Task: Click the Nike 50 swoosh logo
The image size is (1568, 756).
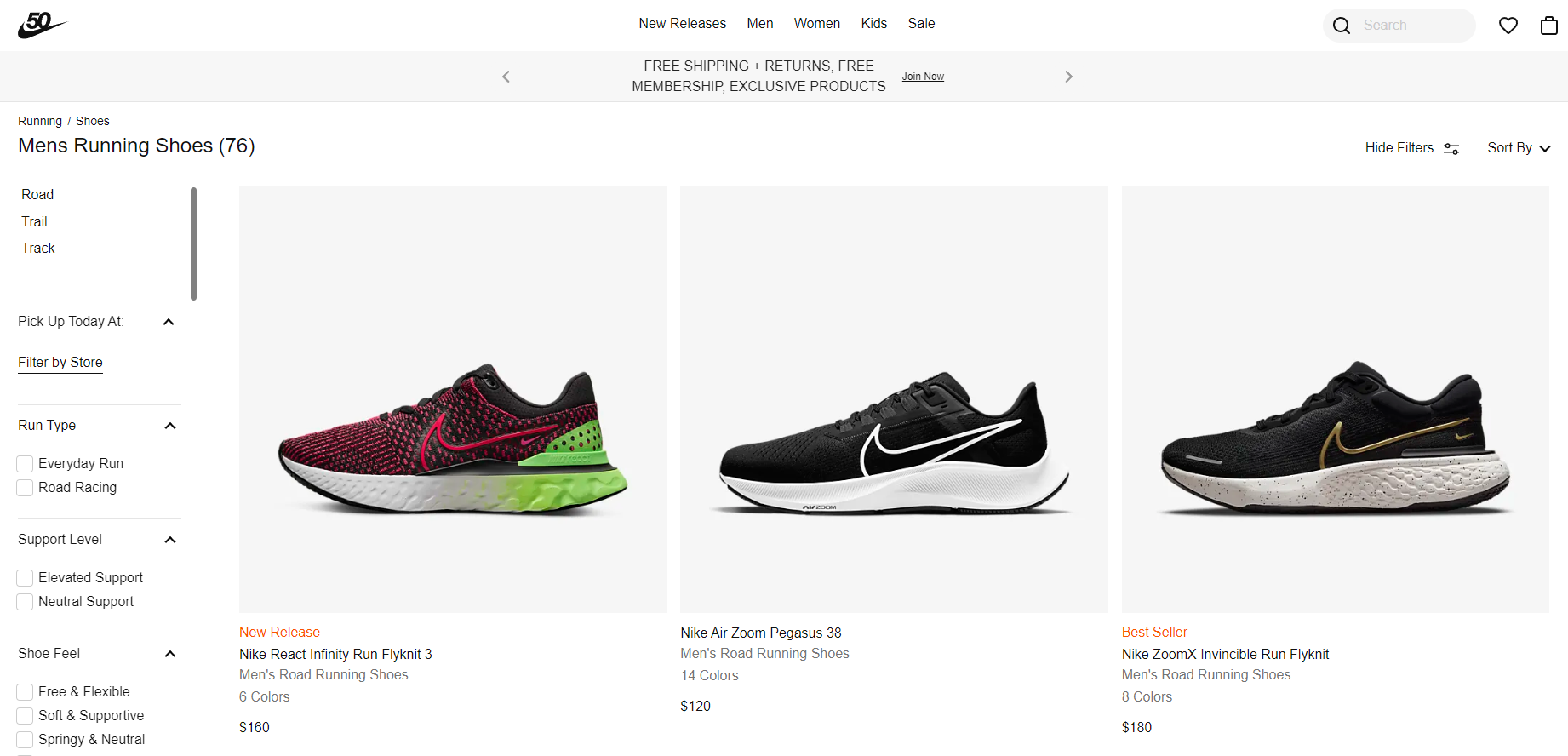Action: click(x=42, y=26)
